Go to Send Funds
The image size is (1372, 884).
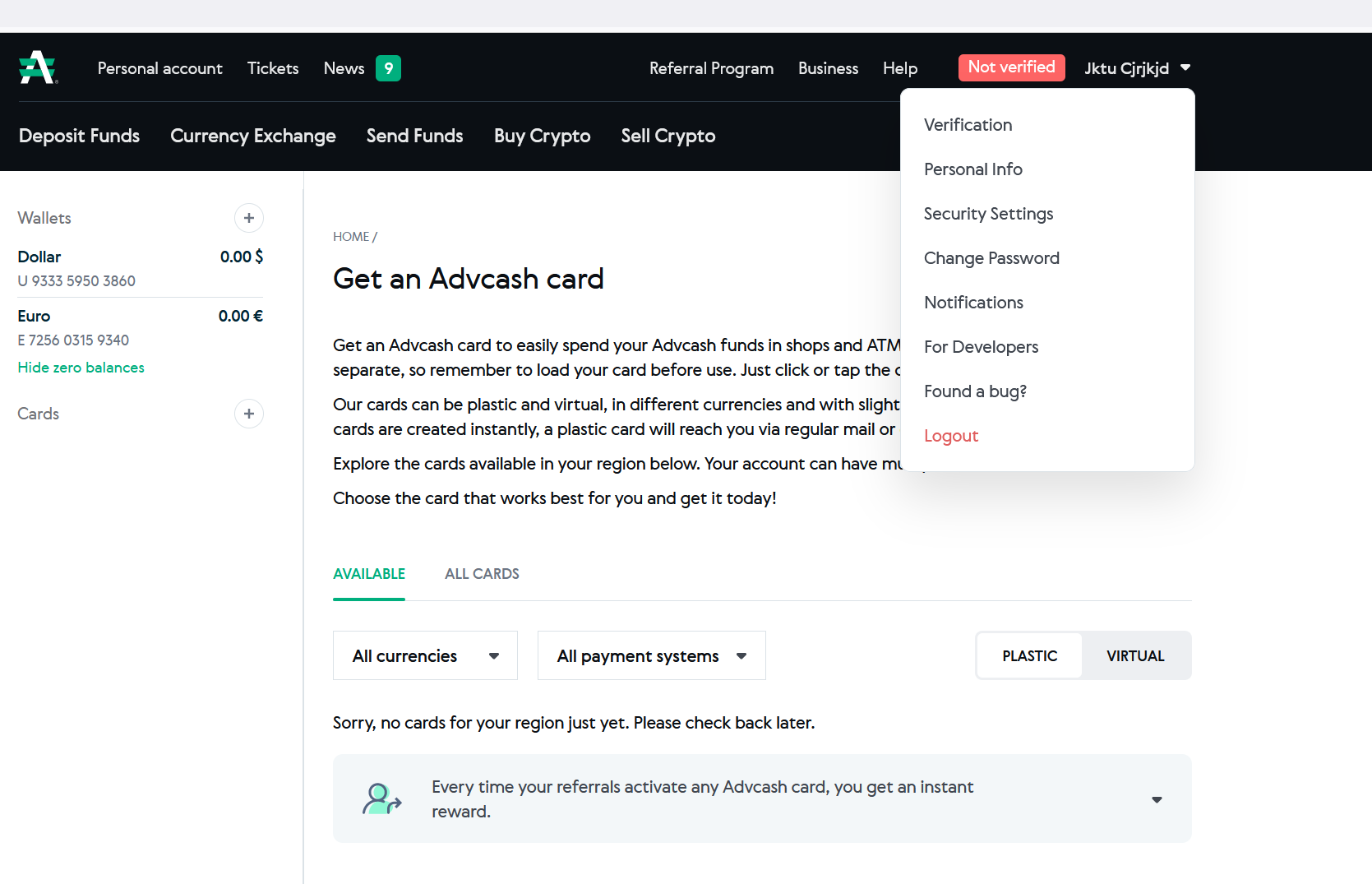[x=414, y=136]
